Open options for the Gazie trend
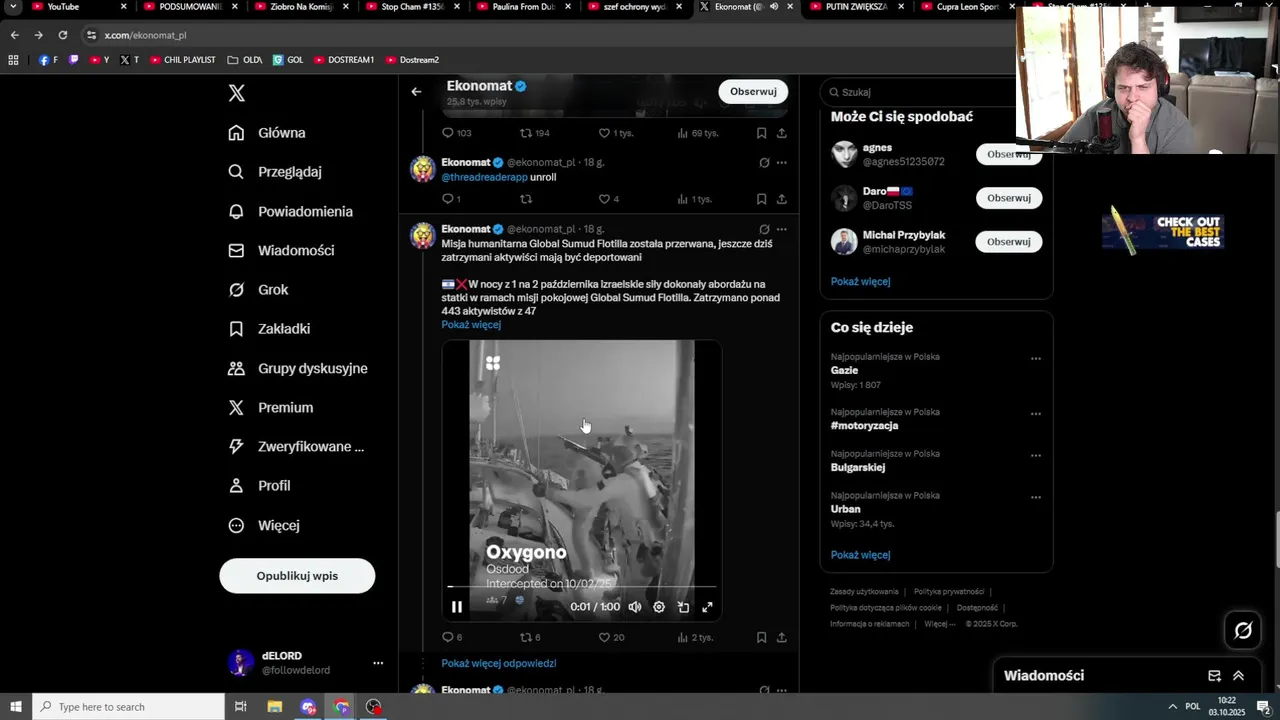This screenshot has height=720, width=1280. (1036, 358)
